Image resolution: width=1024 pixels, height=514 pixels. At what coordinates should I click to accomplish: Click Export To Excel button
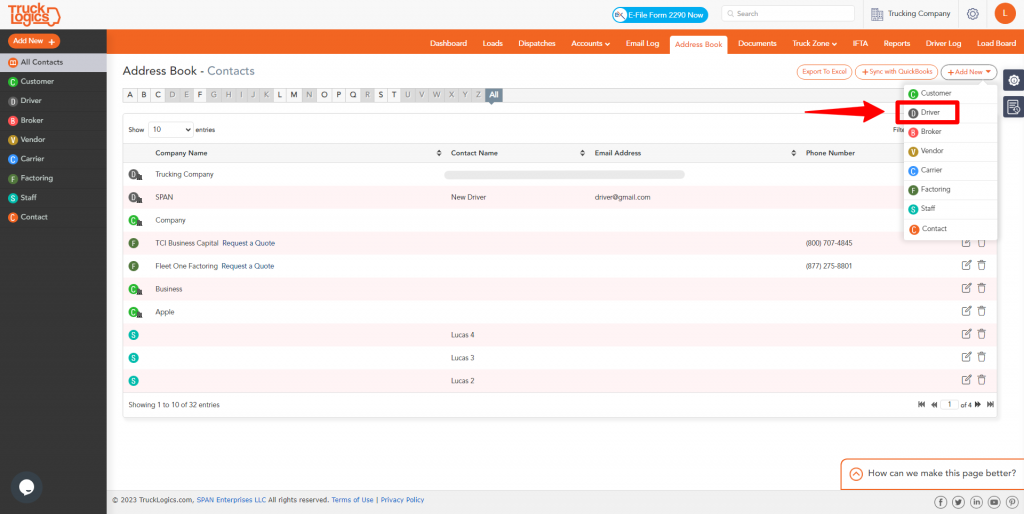(x=824, y=72)
